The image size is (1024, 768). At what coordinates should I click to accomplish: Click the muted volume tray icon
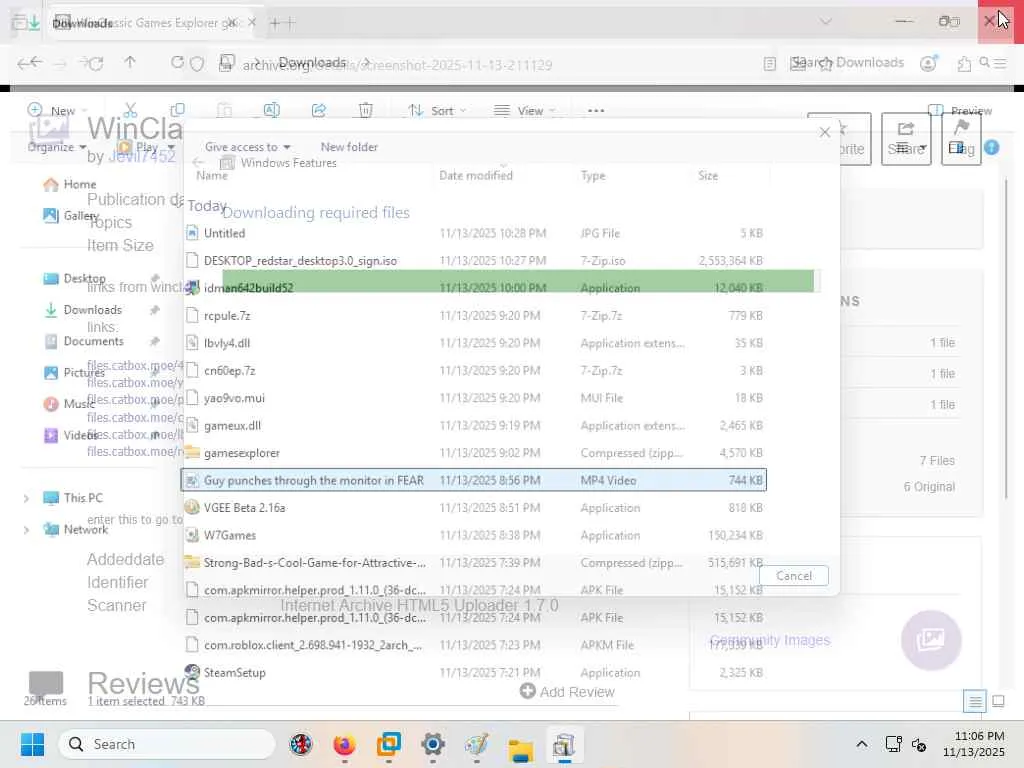920,744
